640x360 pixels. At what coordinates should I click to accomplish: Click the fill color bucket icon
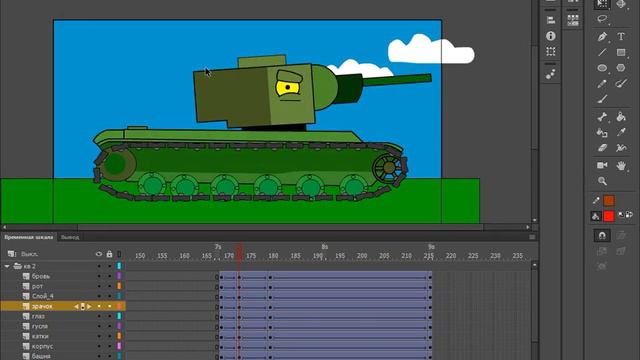point(596,216)
